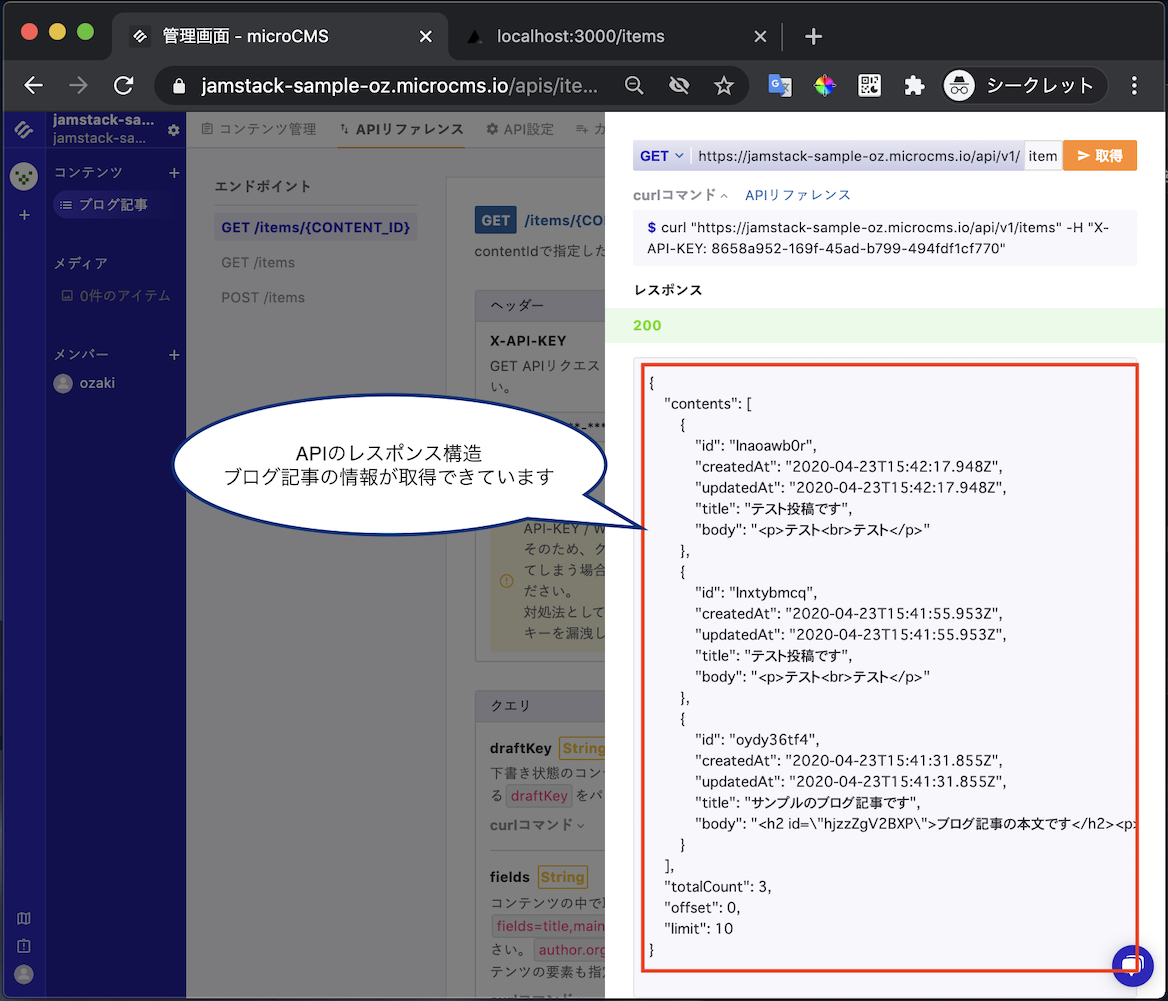Click the colorful pinwheel extension icon
Viewport: 1168px width, 1001px height.
tap(824, 86)
